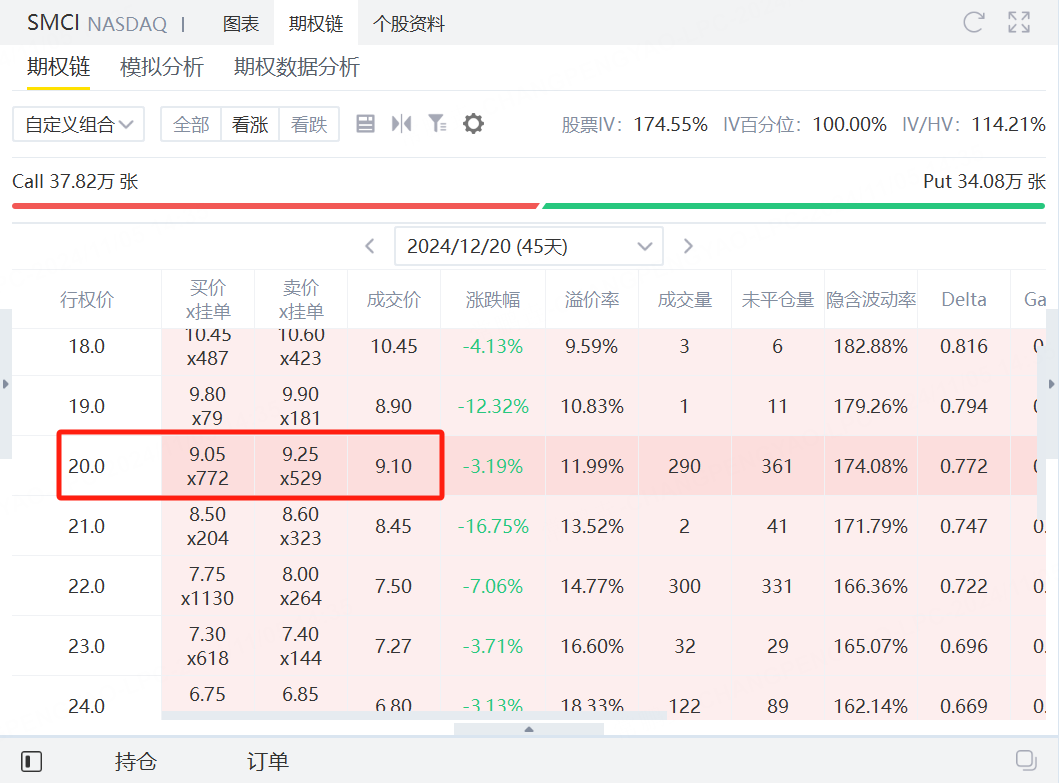Click implied volatility 174.08% cell
1059x783 pixels.
coord(871,466)
